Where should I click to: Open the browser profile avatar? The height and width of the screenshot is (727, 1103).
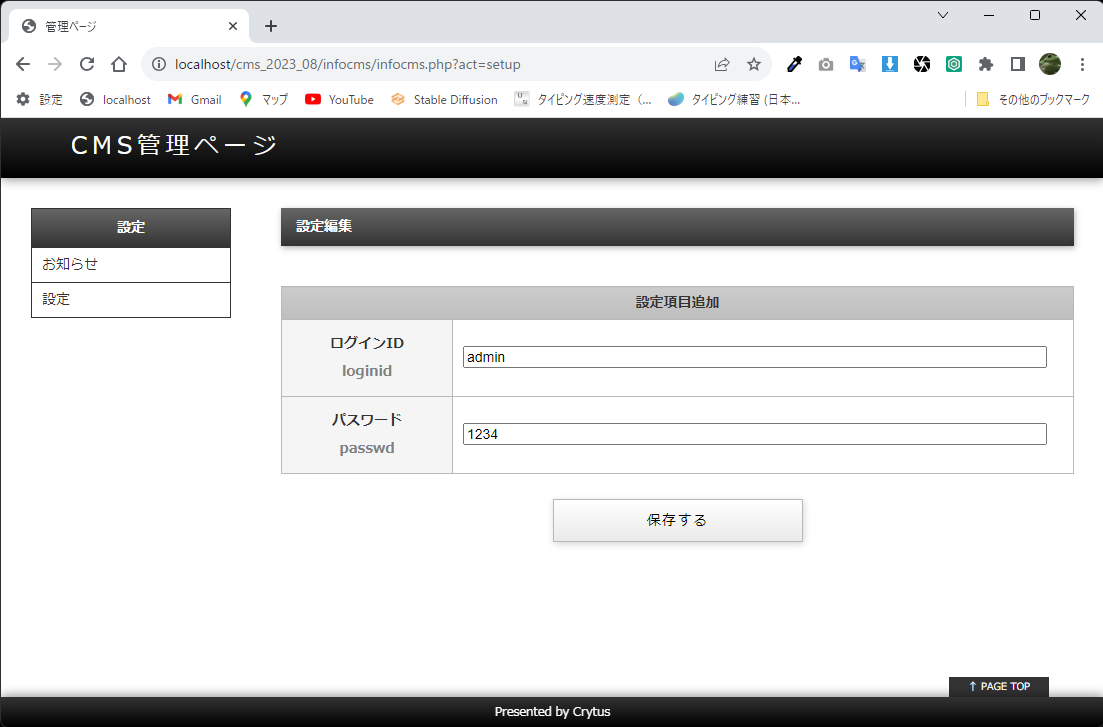point(1049,63)
